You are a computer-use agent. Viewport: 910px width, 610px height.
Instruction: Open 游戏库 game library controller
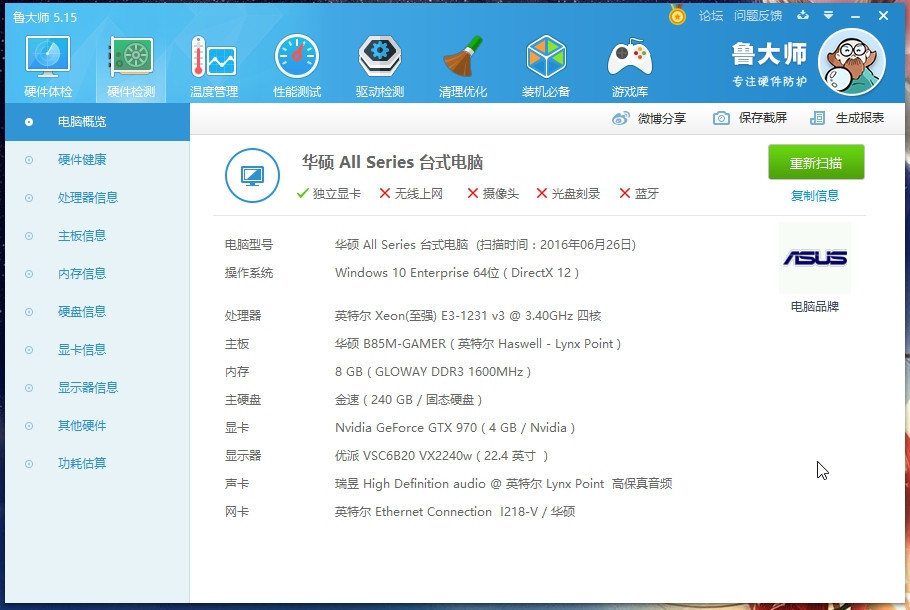[x=629, y=66]
